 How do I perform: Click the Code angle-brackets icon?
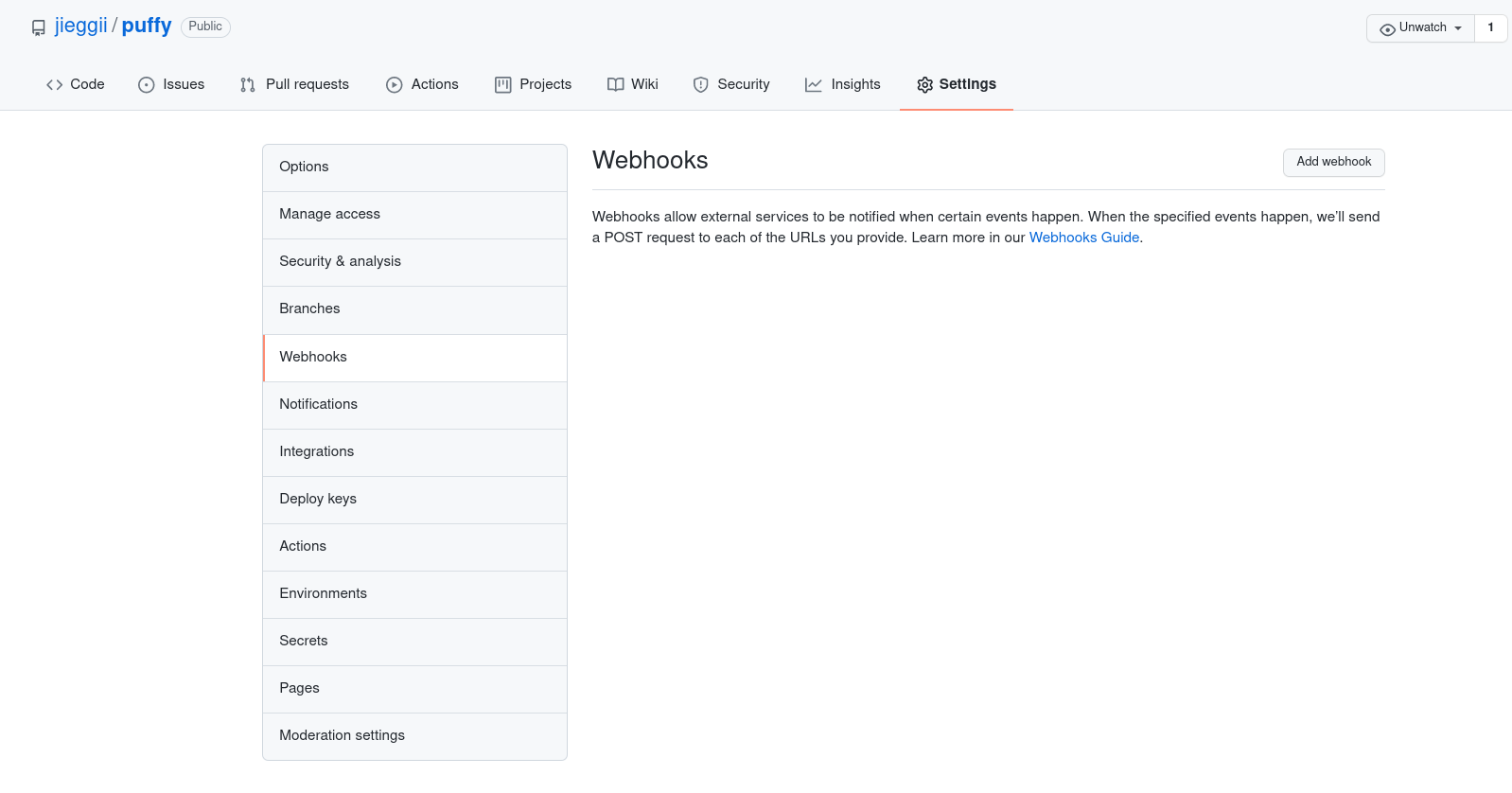[x=55, y=85]
